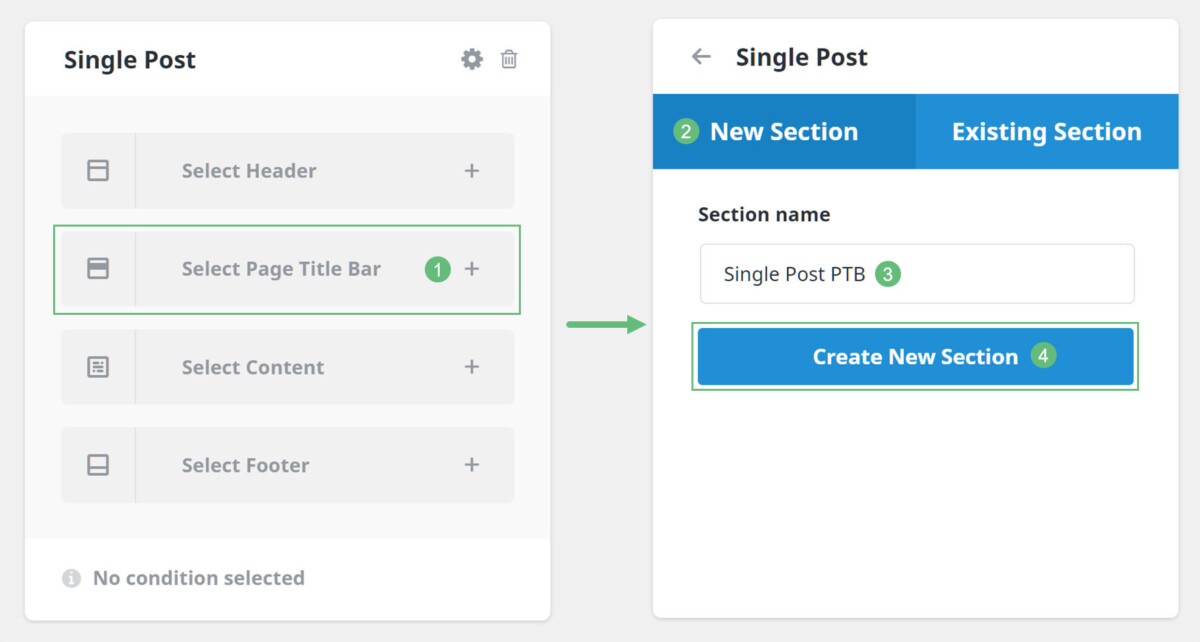Click the Single Post title in the left panel
1200x642 pixels.
pos(130,59)
